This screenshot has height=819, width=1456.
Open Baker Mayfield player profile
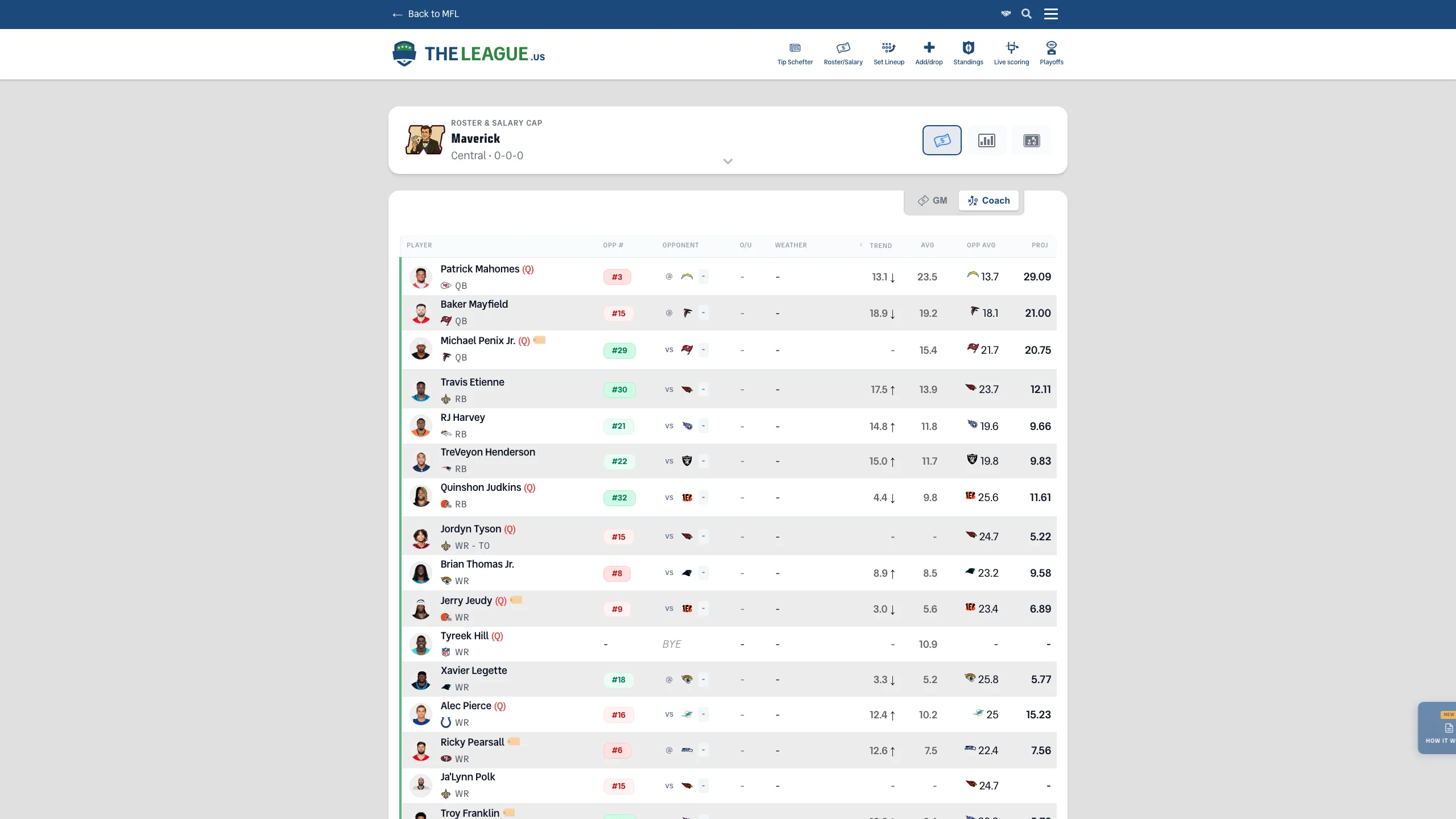474,304
